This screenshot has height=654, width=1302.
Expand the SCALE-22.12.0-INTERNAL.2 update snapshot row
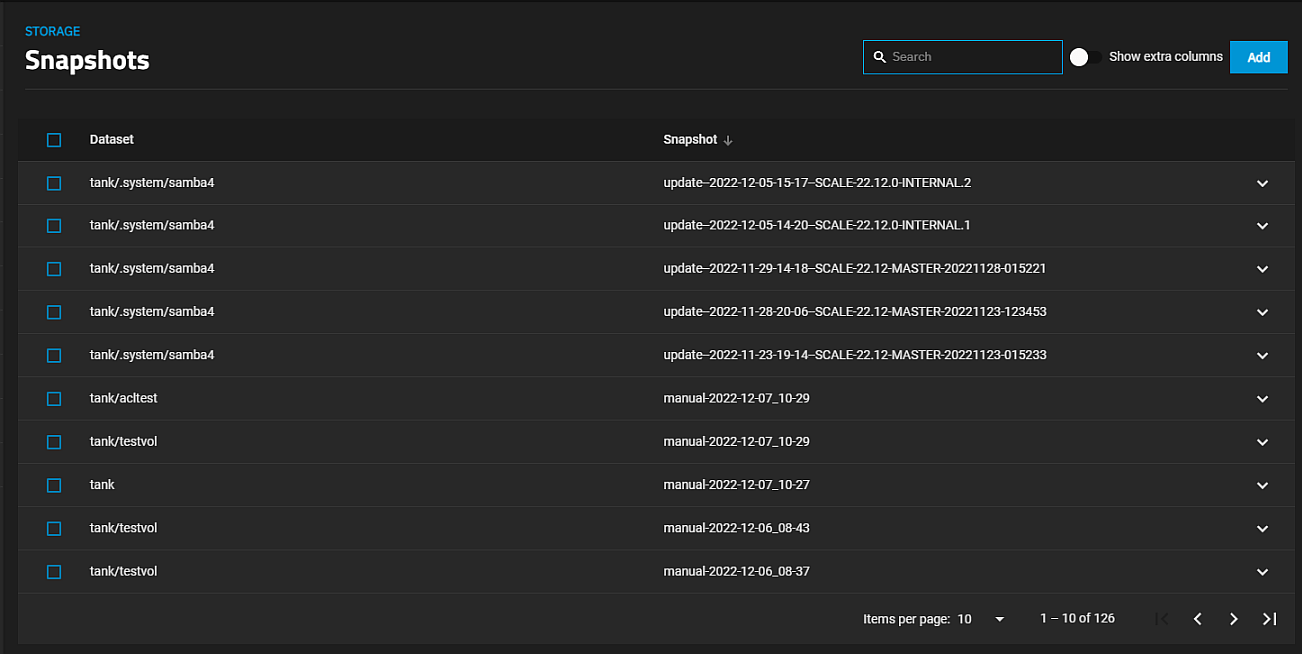tap(1262, 183)
